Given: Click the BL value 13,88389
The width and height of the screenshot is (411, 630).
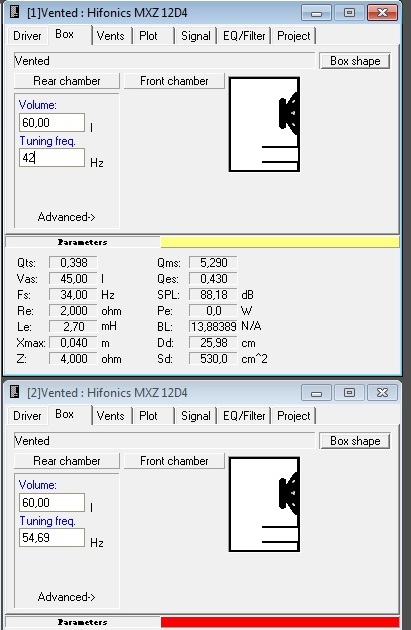Looking at the screenshot, I should (213, 327).
